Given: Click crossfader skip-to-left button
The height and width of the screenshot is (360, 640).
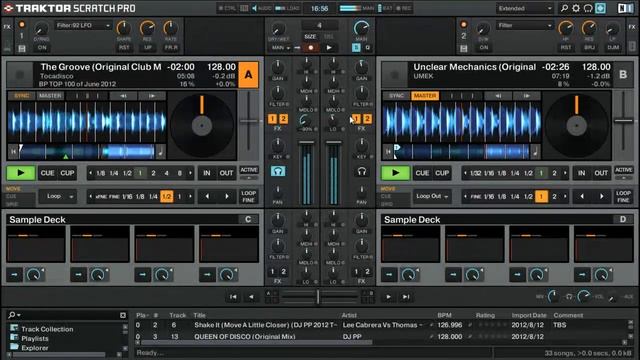Looking at the screenshot, I should point(233,297).
